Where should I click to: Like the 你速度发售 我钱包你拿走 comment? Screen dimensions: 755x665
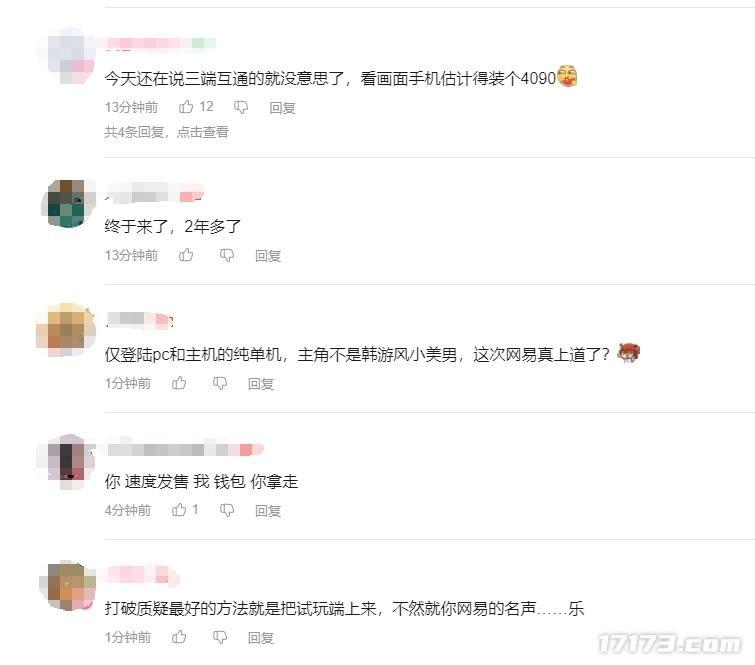[x=179, y=509]
